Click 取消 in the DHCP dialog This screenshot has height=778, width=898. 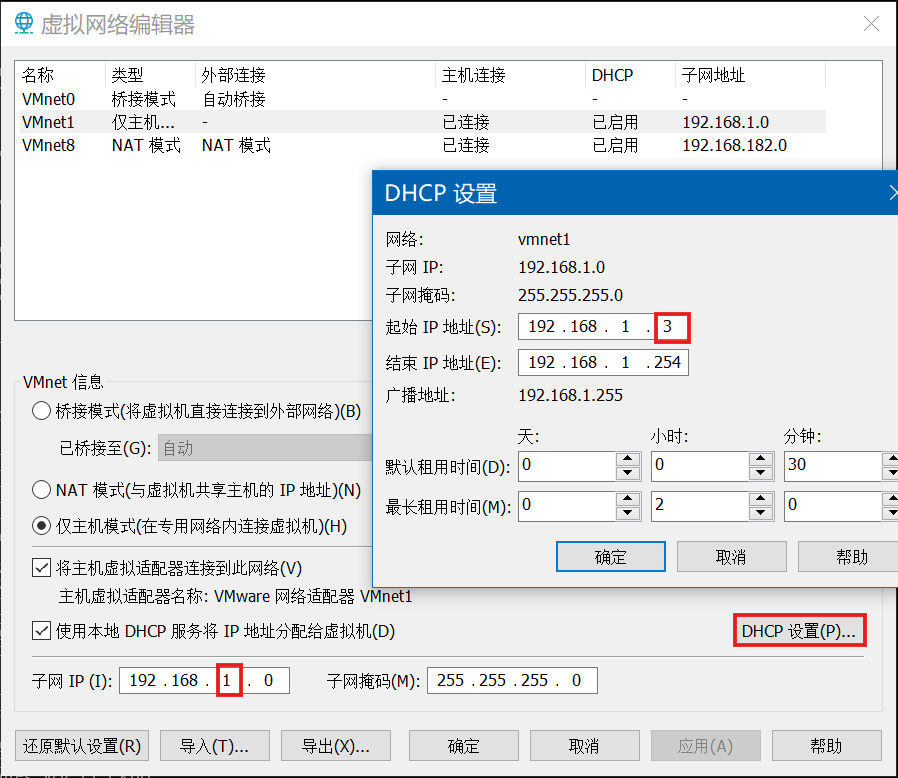[x=731, y=557]
